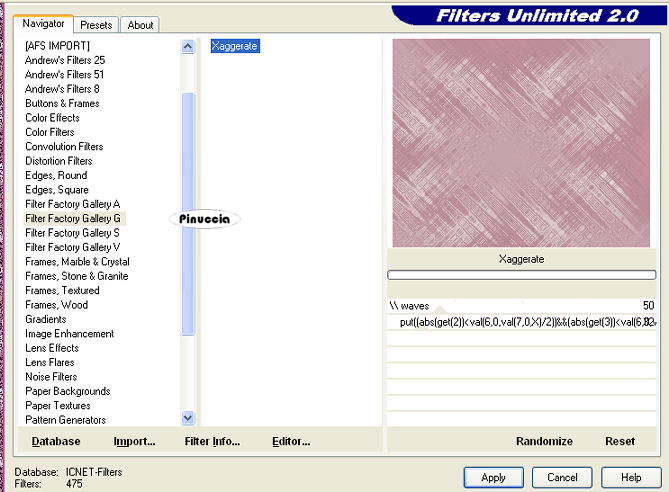
Task: Select Frames, Textured category
Action: click(x=62, y=291)
